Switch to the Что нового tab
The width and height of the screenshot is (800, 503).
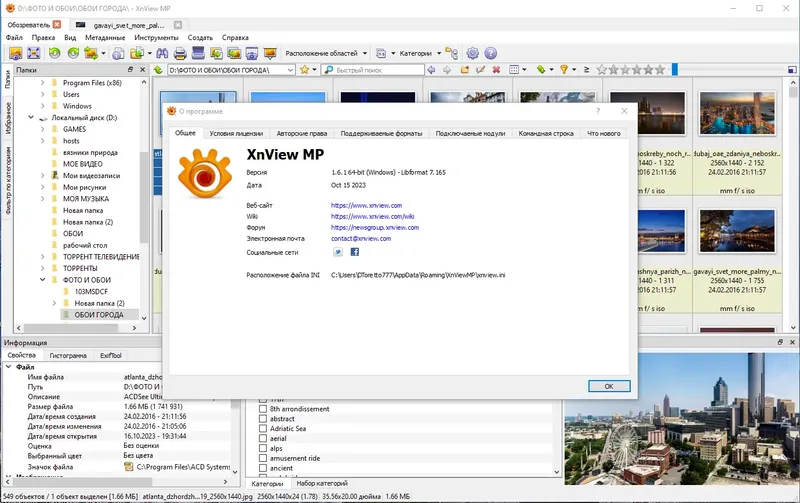click(x=604, y=134)
